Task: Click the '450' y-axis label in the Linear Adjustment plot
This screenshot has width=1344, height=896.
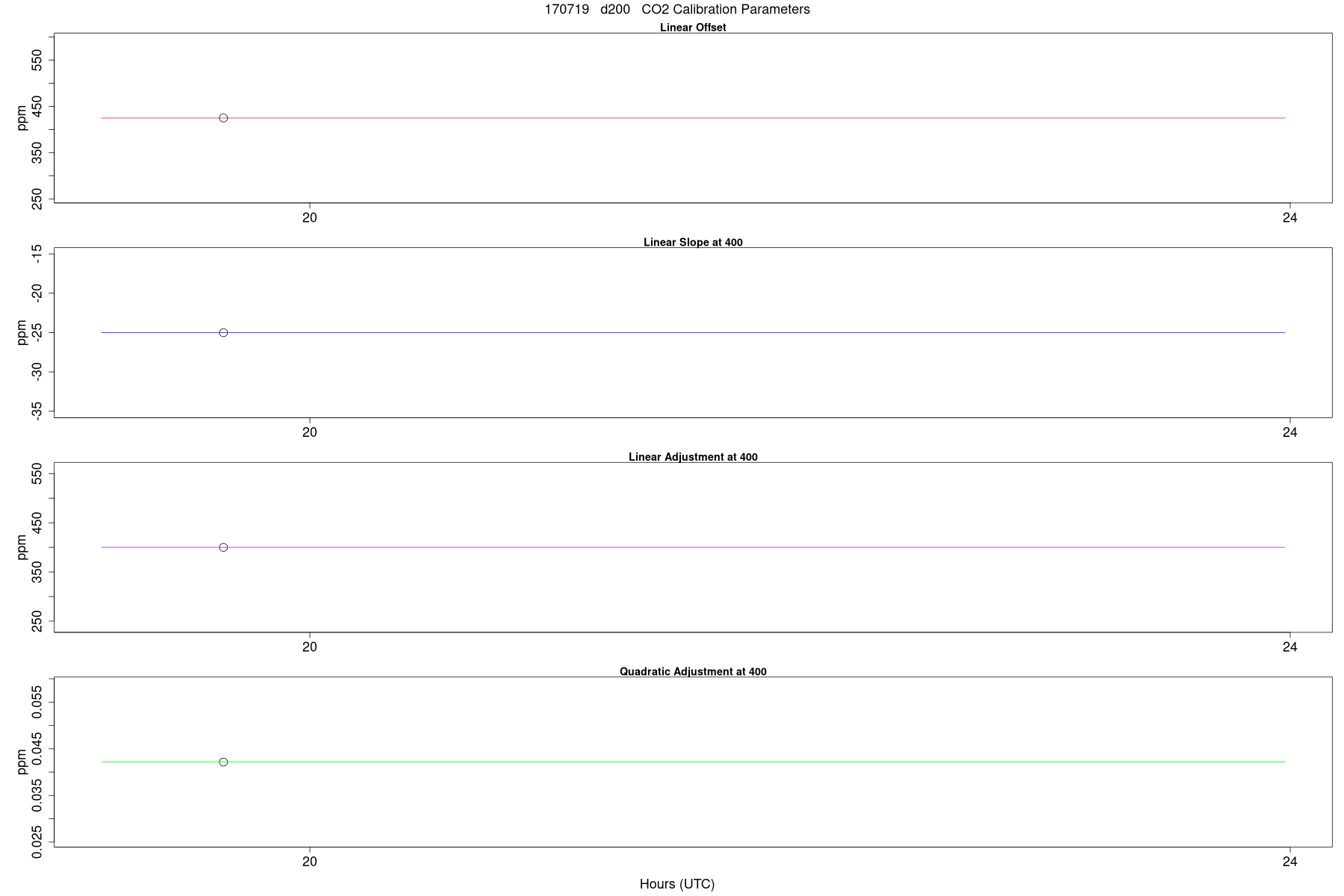Action: [x=37, y=523]
